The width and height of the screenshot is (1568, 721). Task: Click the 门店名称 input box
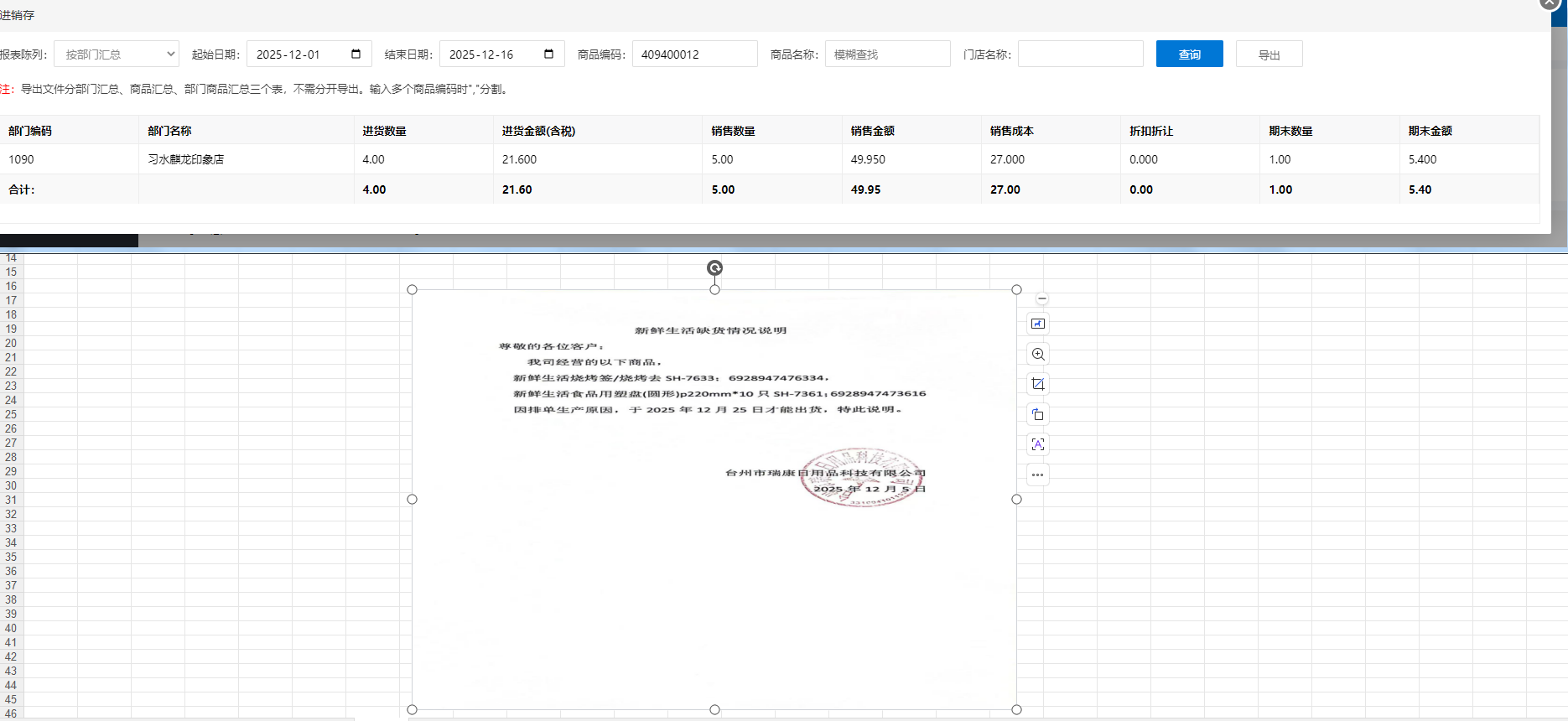click(1080, 54)
